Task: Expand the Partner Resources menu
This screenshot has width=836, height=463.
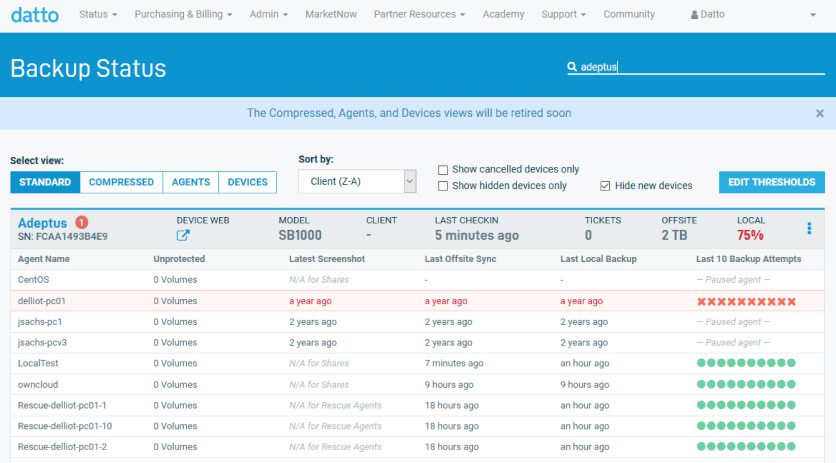Action: coord(420,14)
